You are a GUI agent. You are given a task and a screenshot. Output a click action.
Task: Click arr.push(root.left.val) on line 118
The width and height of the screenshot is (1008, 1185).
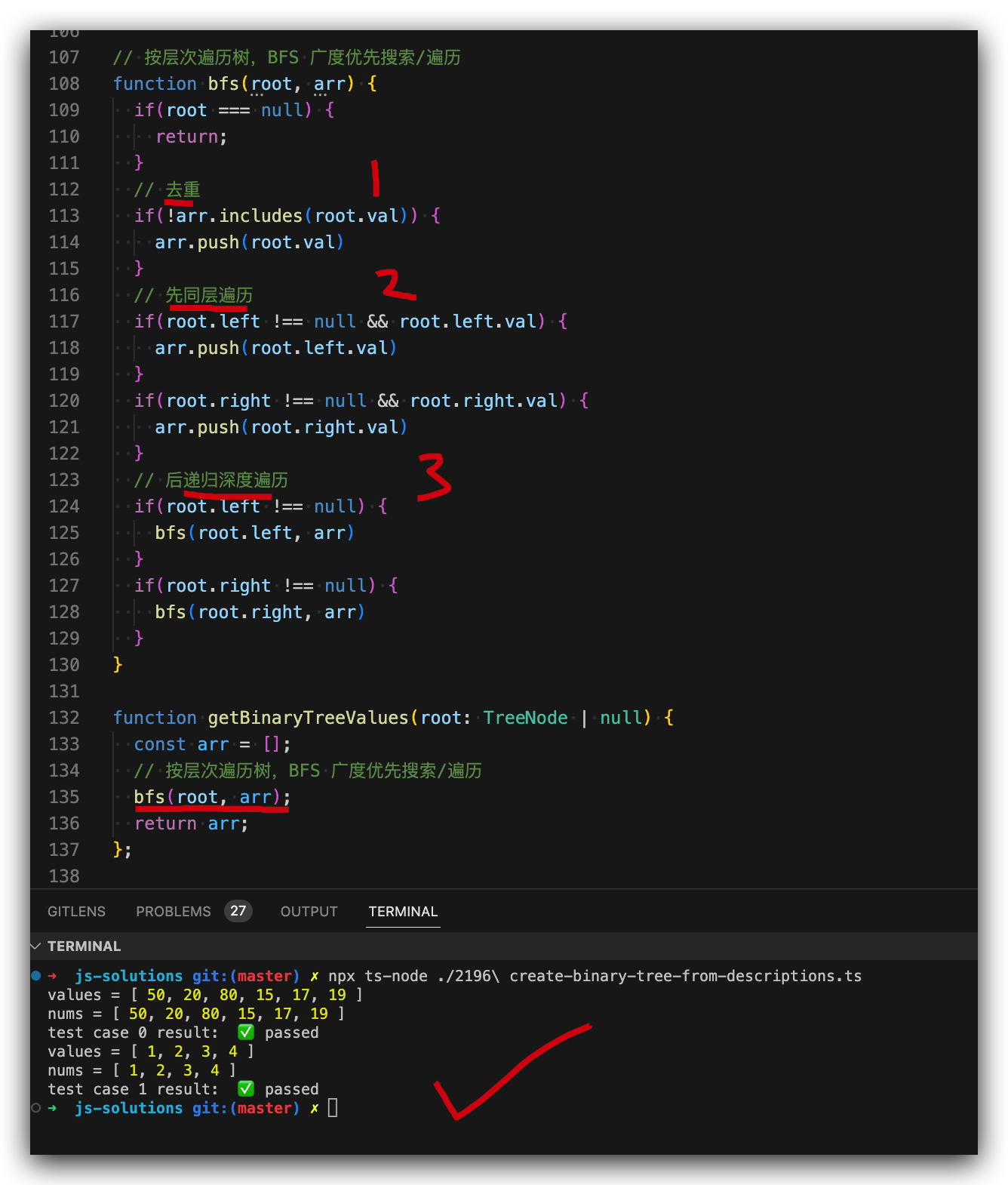click(275, 348)
